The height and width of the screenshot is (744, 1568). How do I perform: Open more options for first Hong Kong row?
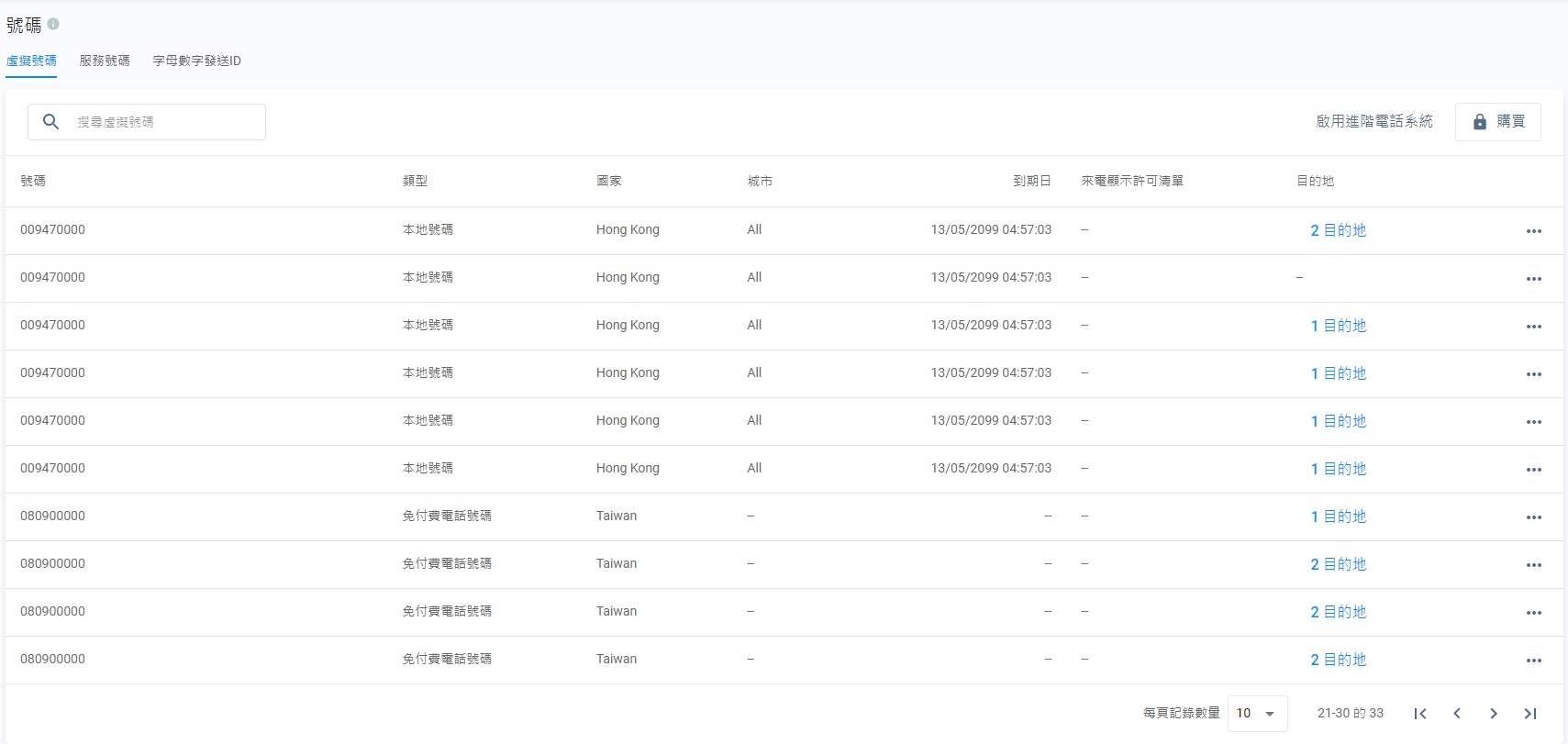pos(1533,231)
